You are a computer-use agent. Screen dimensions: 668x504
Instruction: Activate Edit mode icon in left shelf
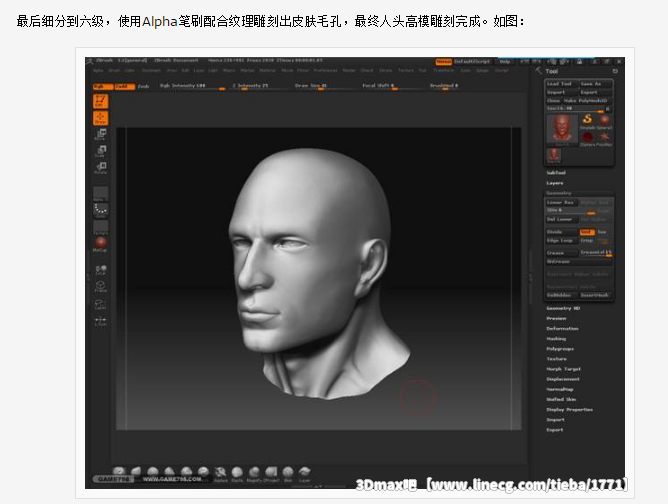(101, 101)
